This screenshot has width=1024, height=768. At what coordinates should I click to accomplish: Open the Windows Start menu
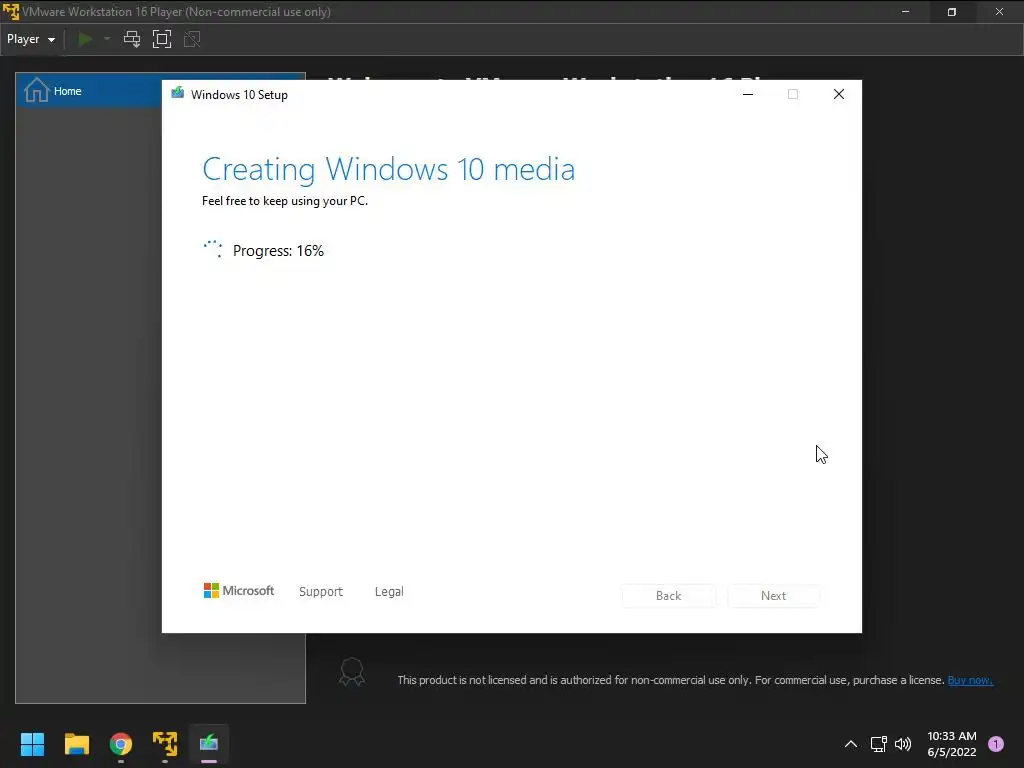(x=32, y=744)
